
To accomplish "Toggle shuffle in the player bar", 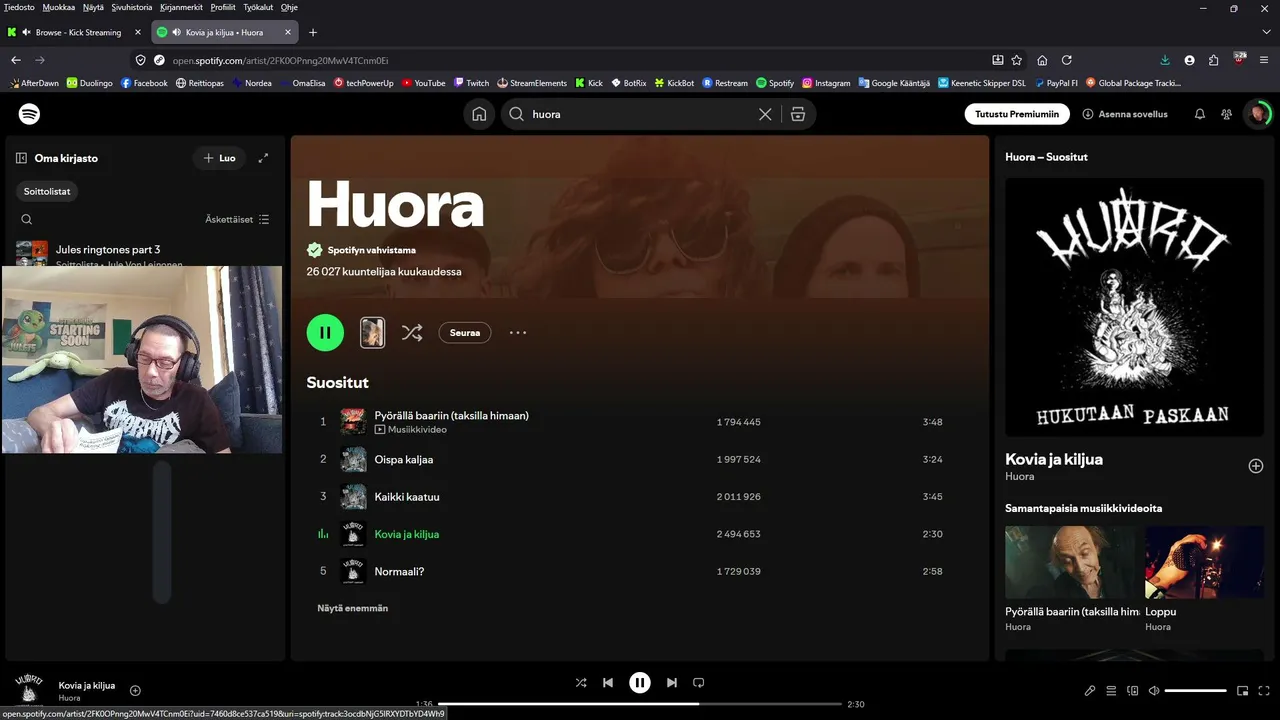I will pos(581,683).
